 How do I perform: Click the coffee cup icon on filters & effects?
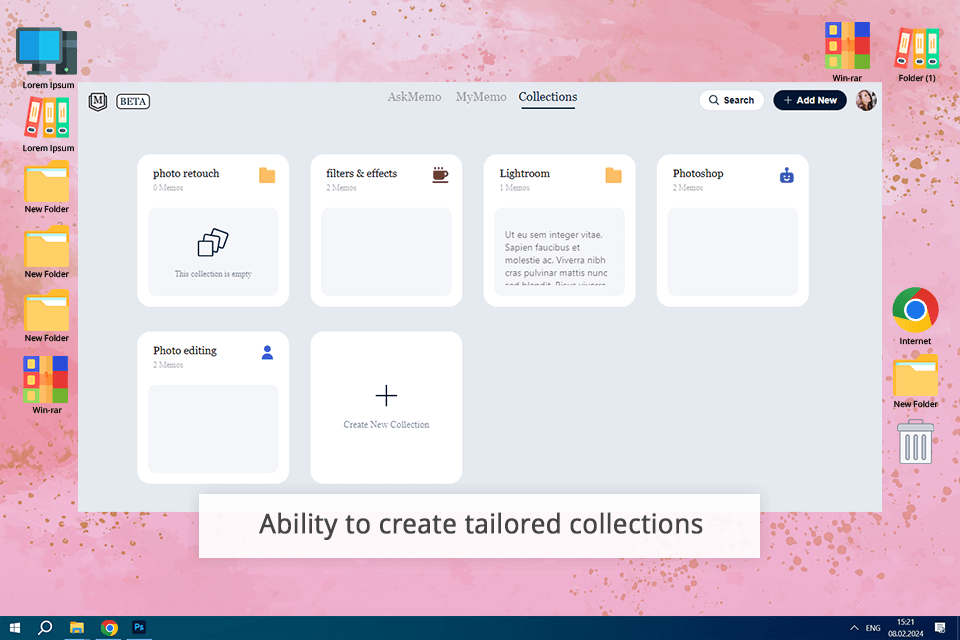click(x=440, y=175)
